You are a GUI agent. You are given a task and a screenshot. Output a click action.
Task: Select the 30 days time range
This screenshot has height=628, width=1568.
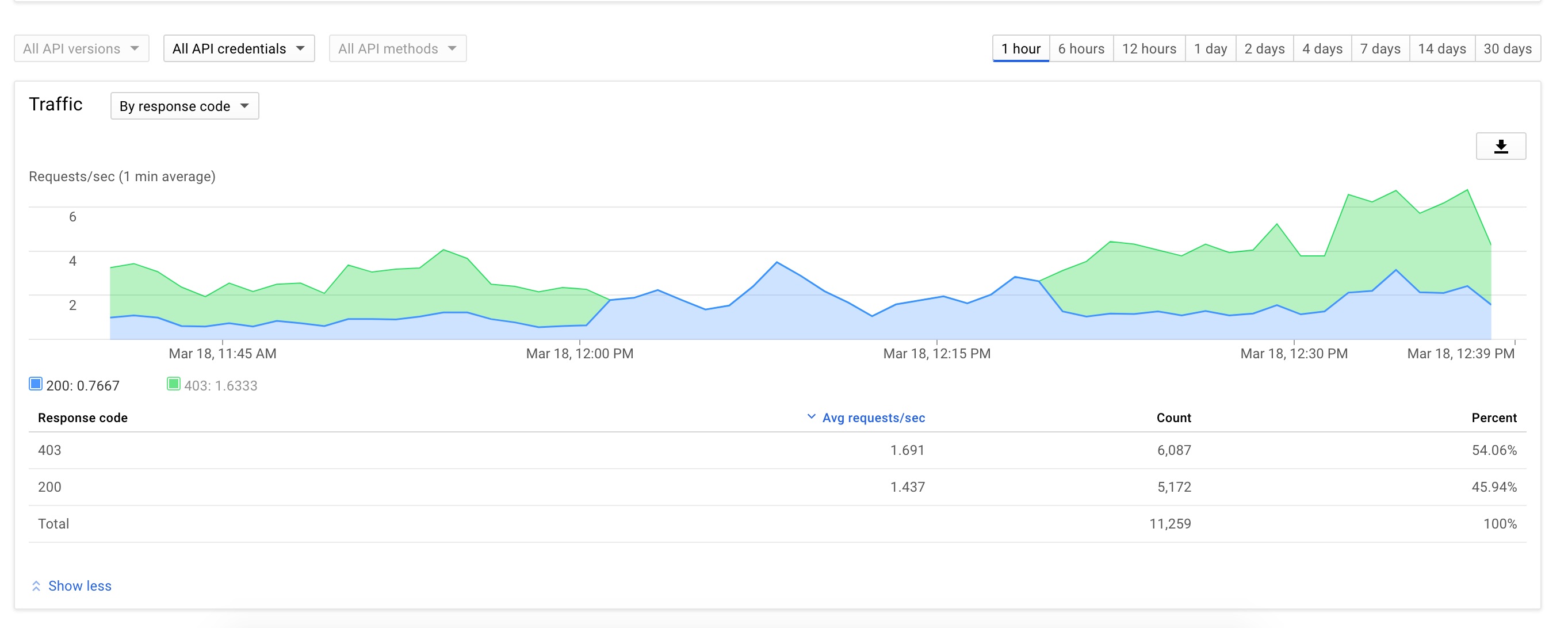[1508, 49]
